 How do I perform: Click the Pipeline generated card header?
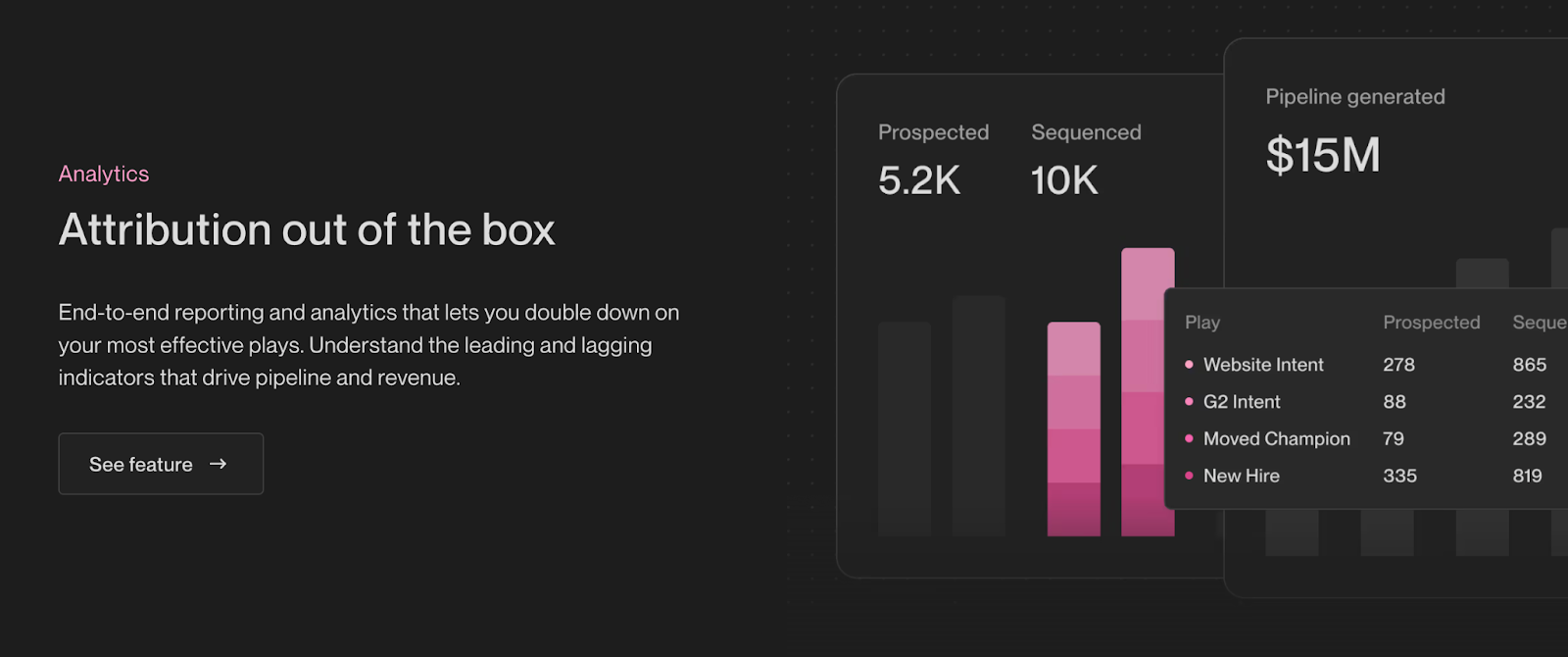click(x=1355, y=96)
